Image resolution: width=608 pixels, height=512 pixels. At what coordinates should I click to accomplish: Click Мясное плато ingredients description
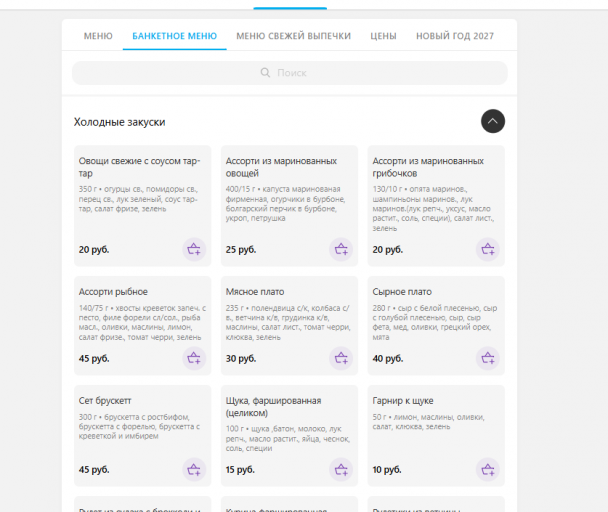pos(288,322)
